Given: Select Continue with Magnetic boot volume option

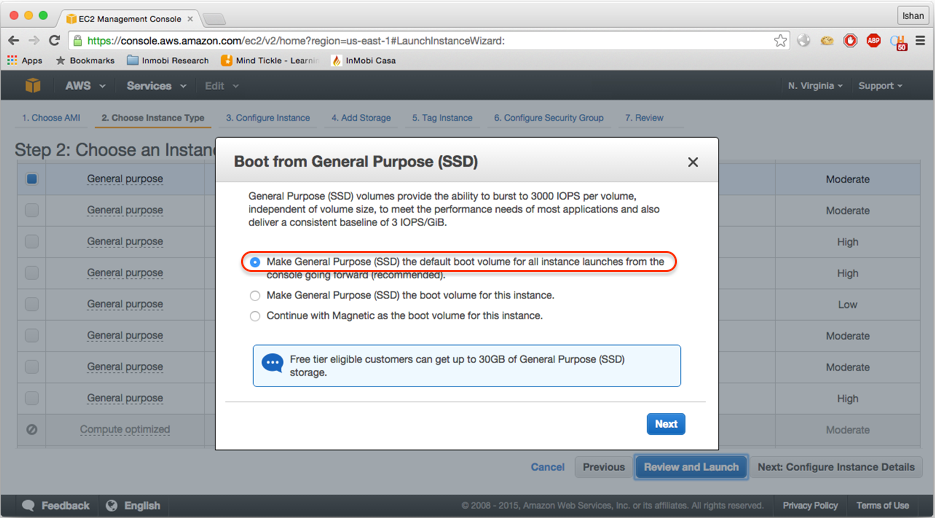Looking at the screenshot, I should [255, 316].
